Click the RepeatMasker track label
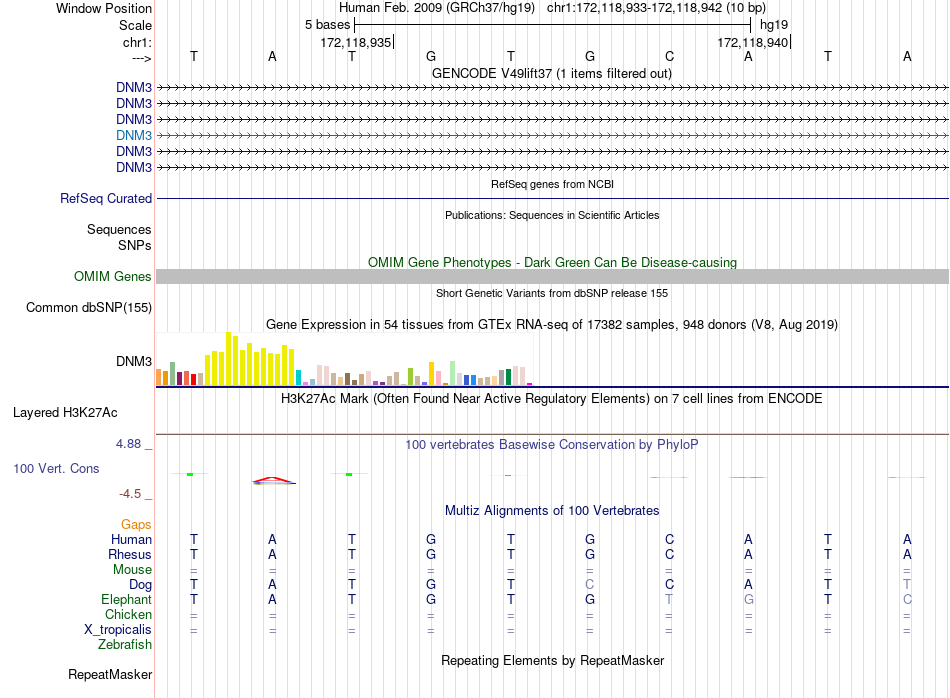The width and height of the screenshot is (950, 698). pyautogui.click(x=110, y=674)
